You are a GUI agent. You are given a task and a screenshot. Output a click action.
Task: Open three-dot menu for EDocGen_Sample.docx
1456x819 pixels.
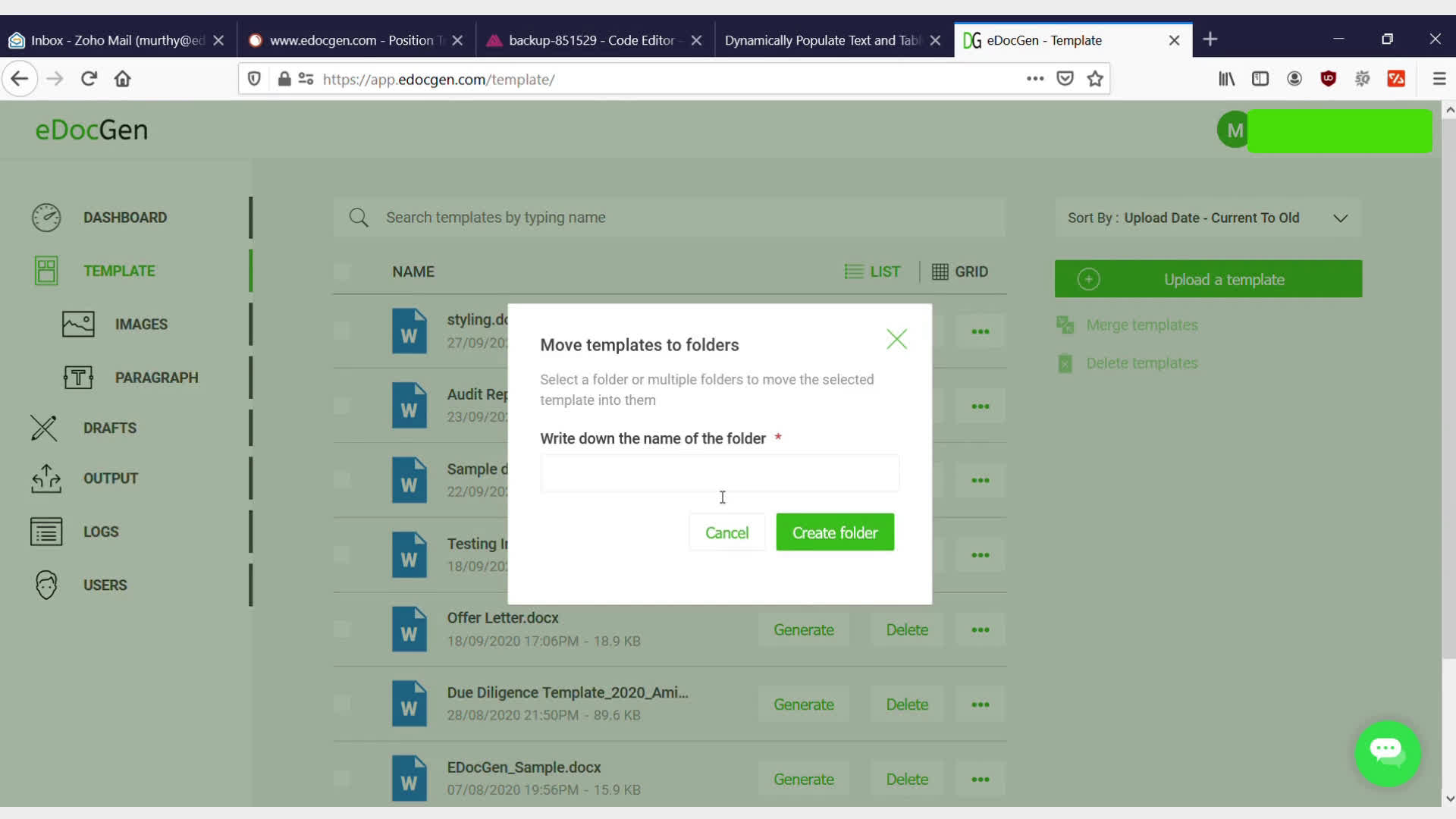[980, 780]
